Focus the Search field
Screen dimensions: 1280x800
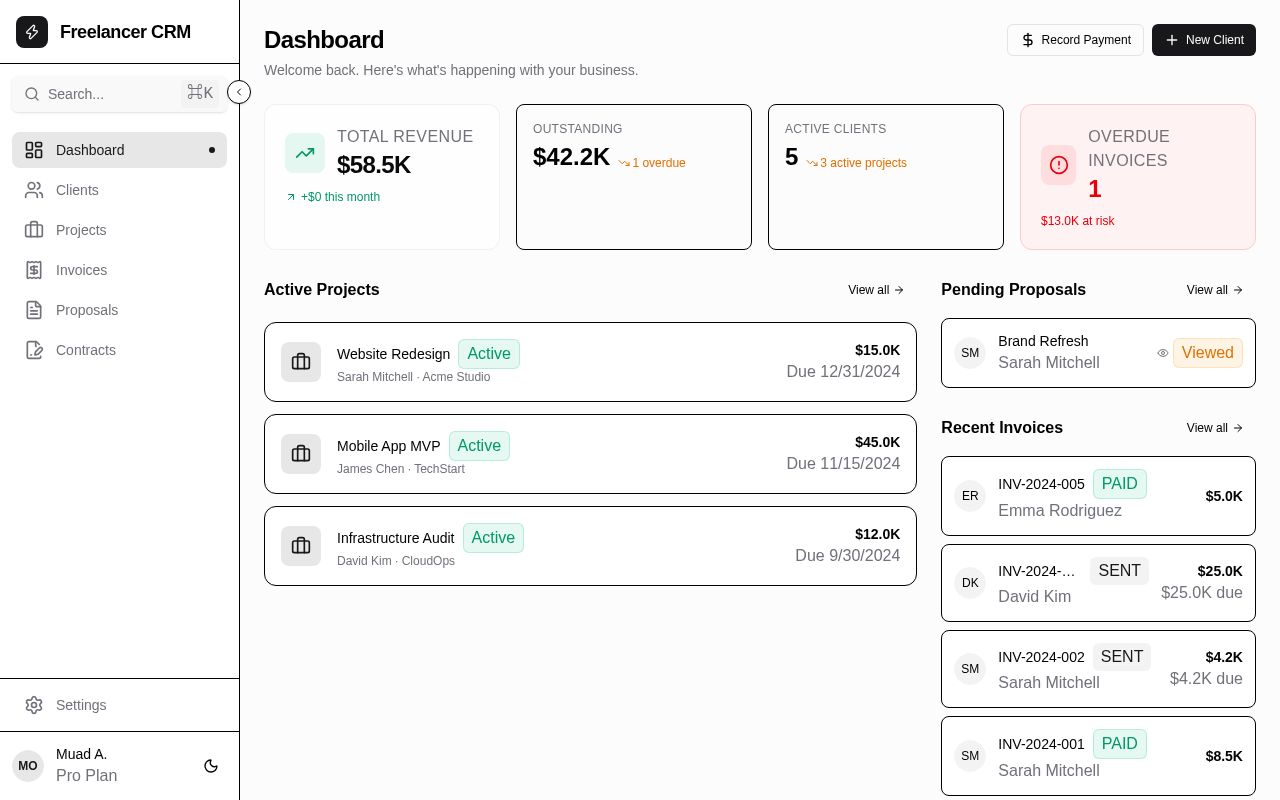coord(119,94)
